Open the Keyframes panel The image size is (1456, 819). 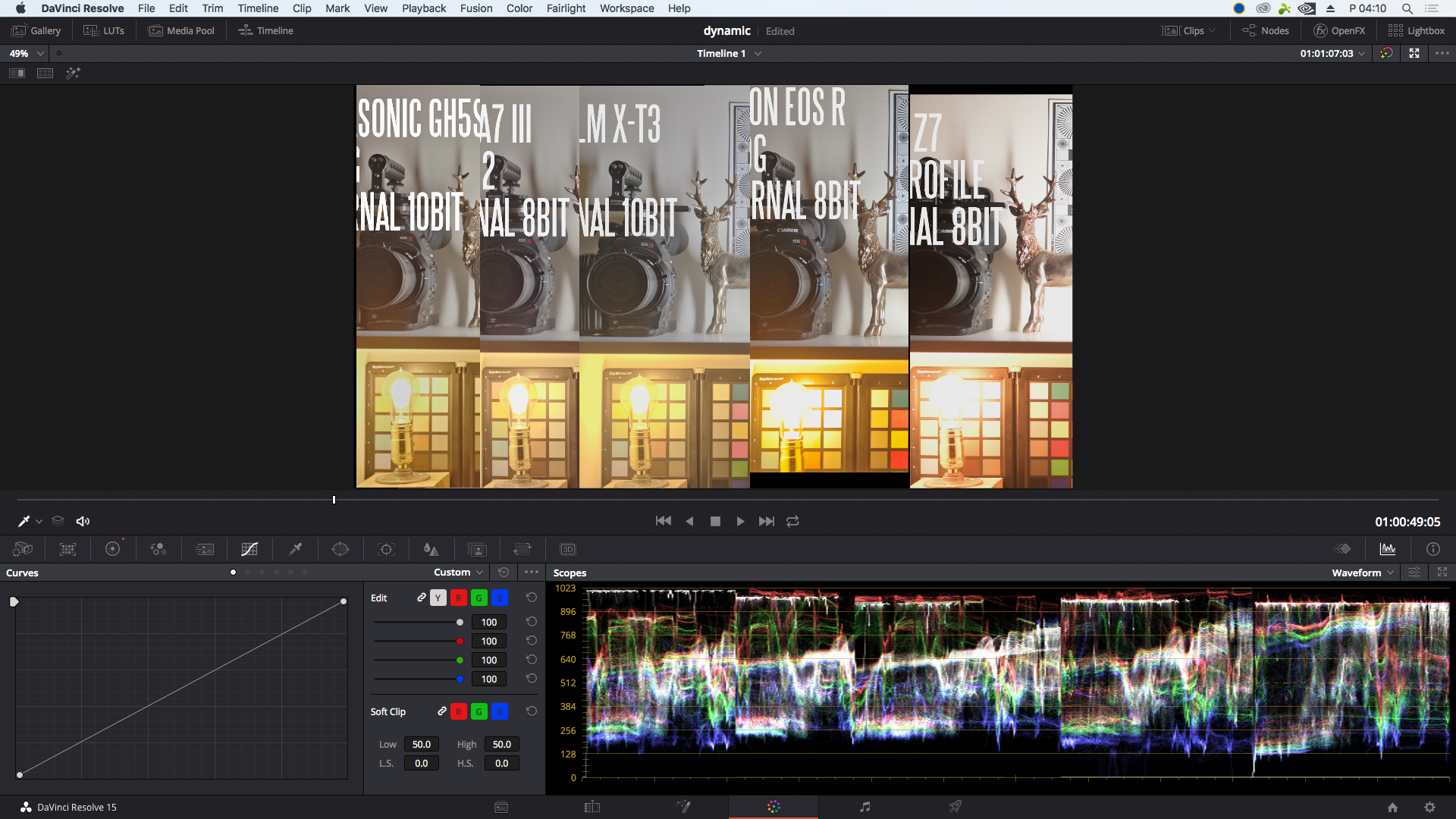click(x=1342, y=549)
